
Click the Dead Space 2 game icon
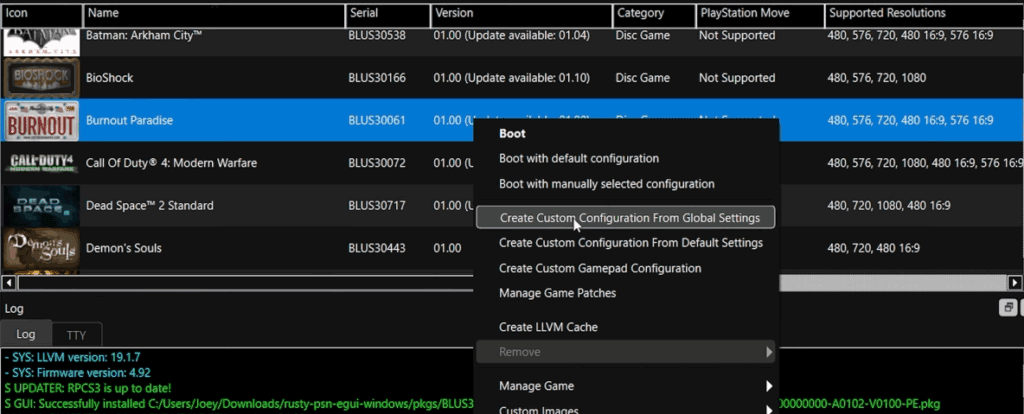pyautogui.click(x=40, y=206)
